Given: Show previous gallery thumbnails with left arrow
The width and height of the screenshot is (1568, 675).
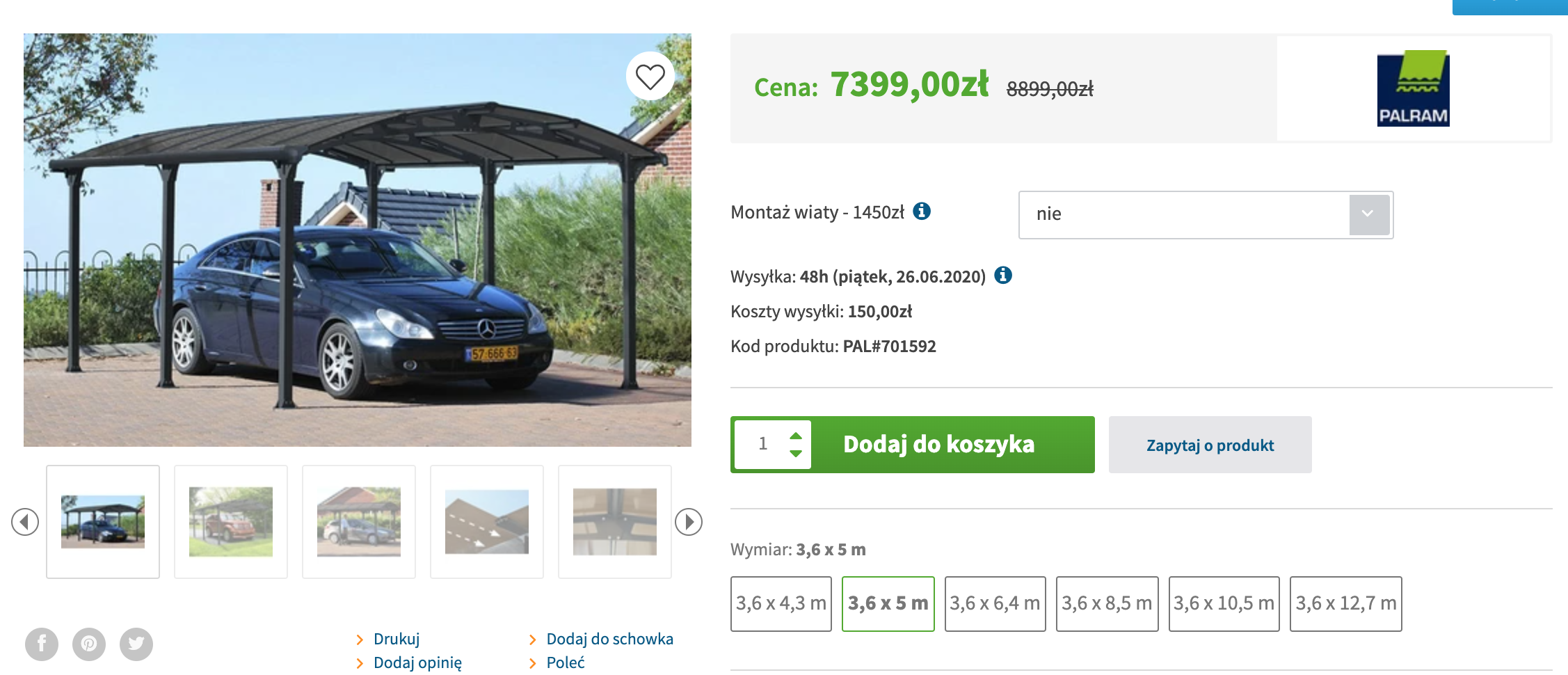Looking at the screenshot, I should (x=25, y=522).
